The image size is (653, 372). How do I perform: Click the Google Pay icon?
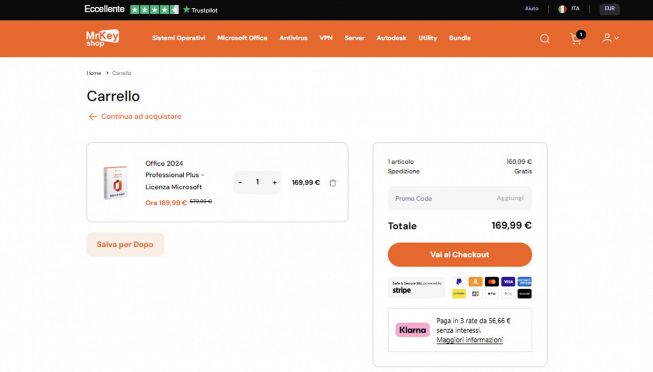(508, 294)
